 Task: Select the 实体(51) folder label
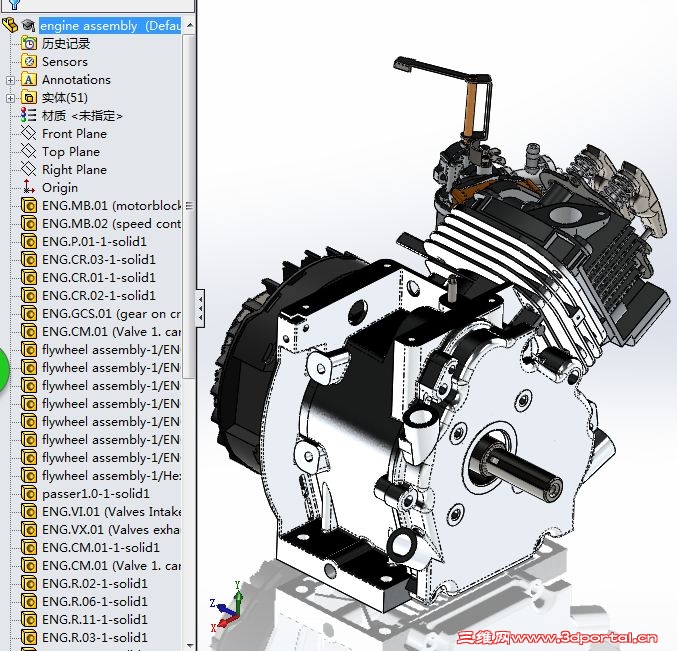pos(65,98)
